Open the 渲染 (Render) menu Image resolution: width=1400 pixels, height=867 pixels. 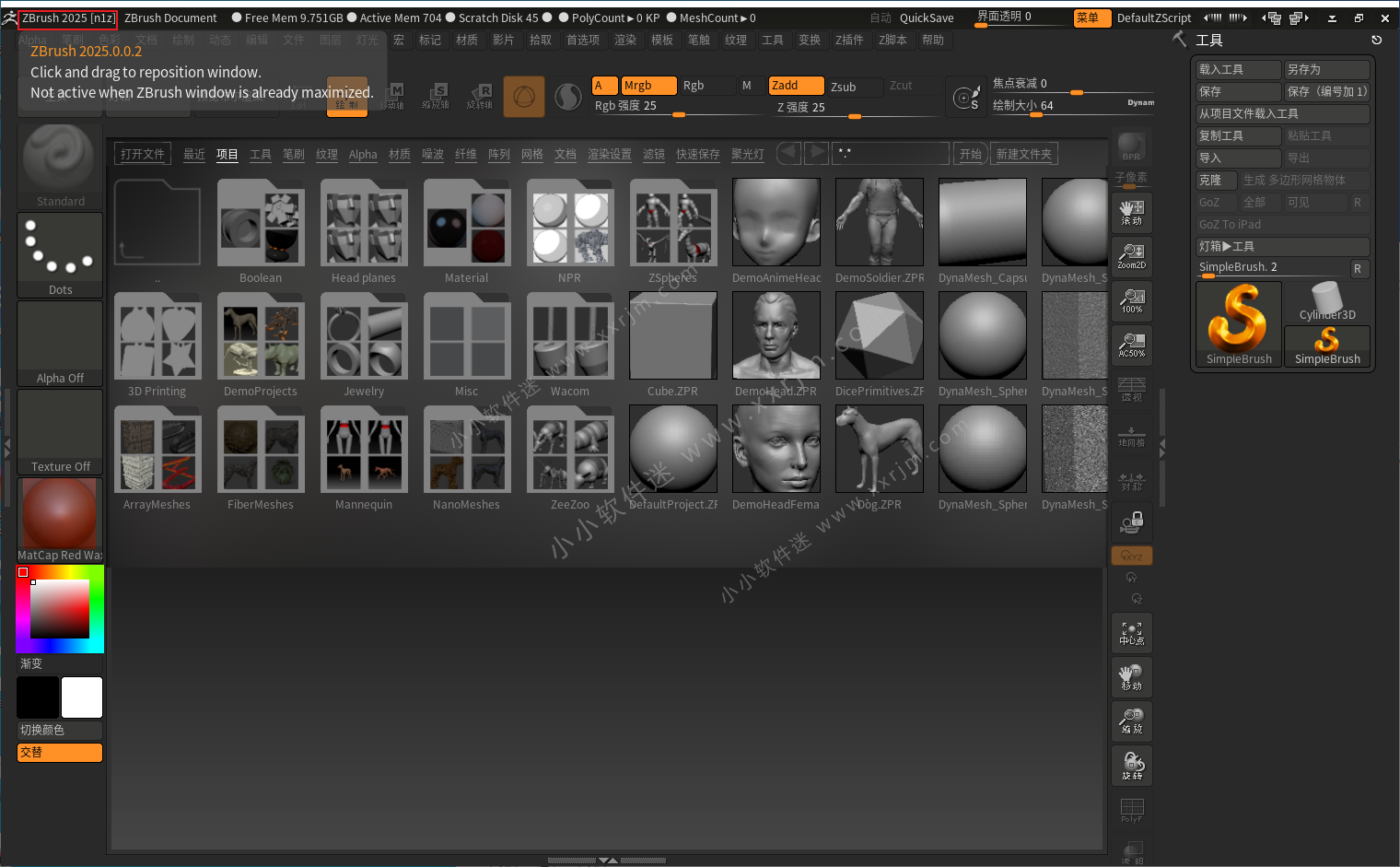625,40
